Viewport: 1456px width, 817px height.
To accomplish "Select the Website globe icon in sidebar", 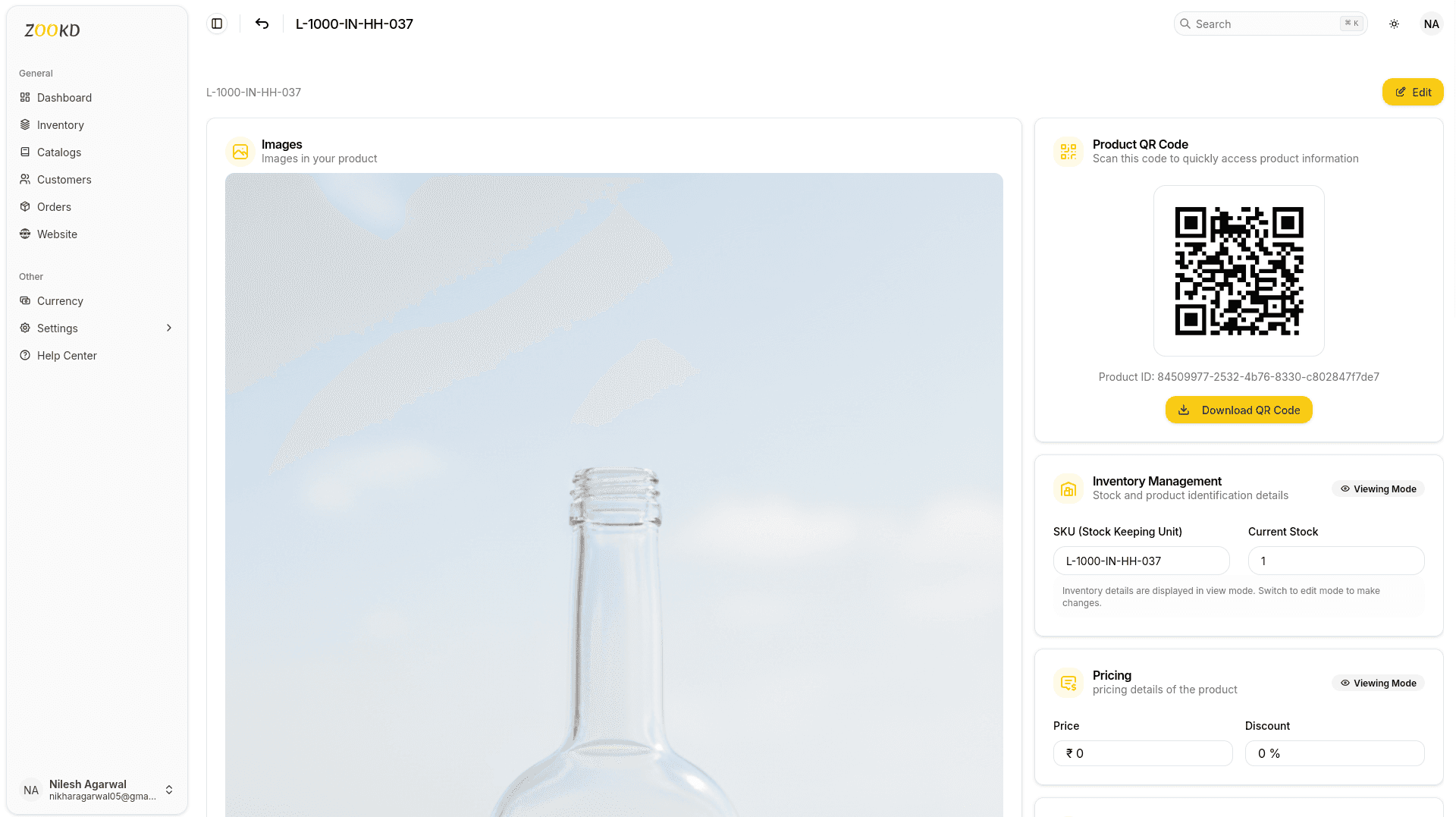I will click(24, 234).
